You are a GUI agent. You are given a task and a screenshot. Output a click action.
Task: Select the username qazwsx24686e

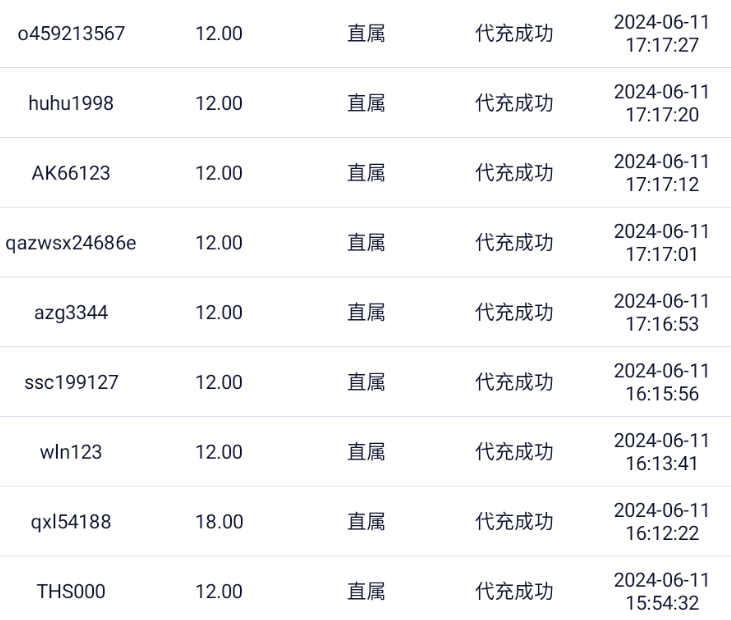[70, 243]
